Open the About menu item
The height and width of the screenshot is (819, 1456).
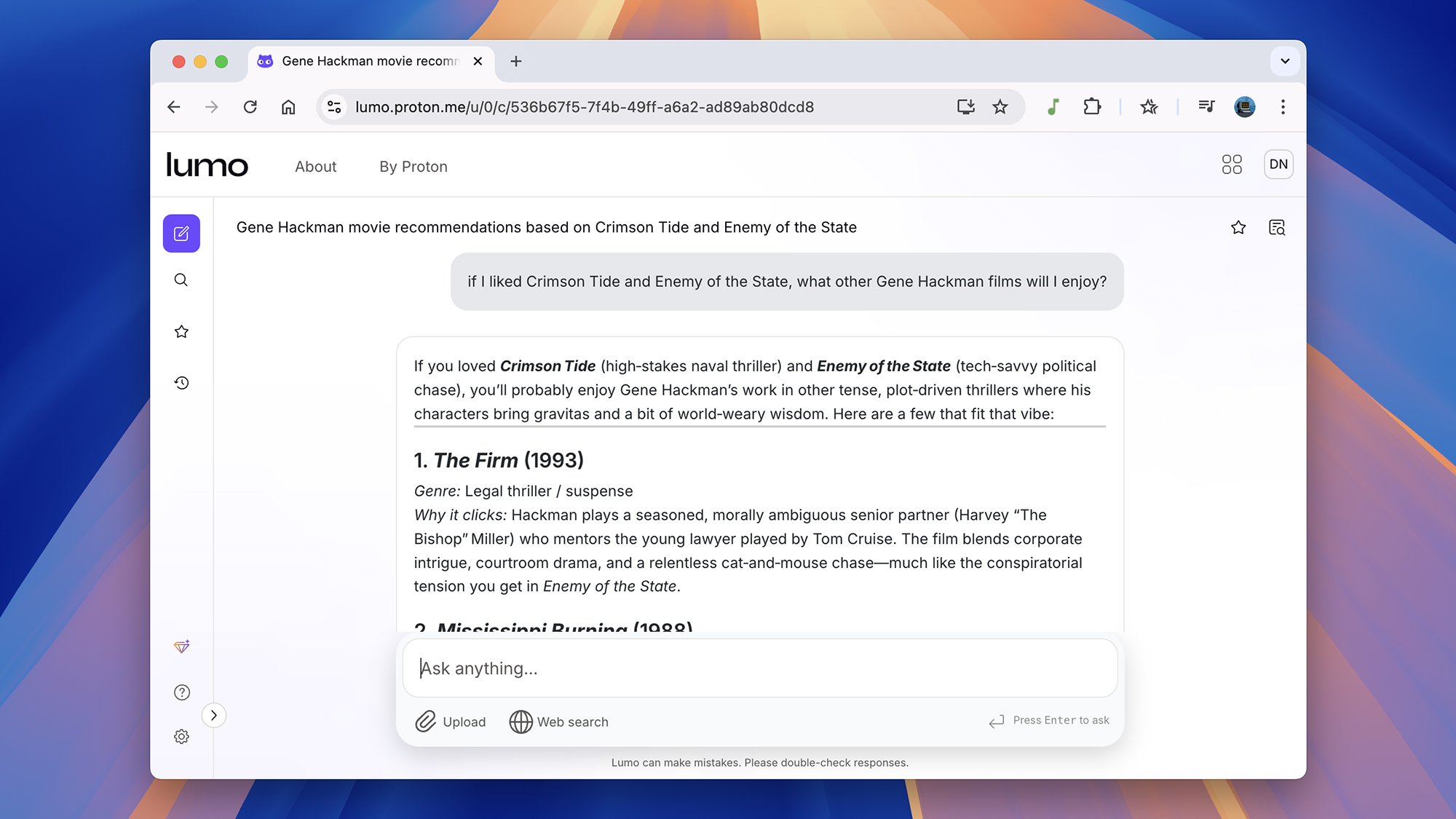315,167
